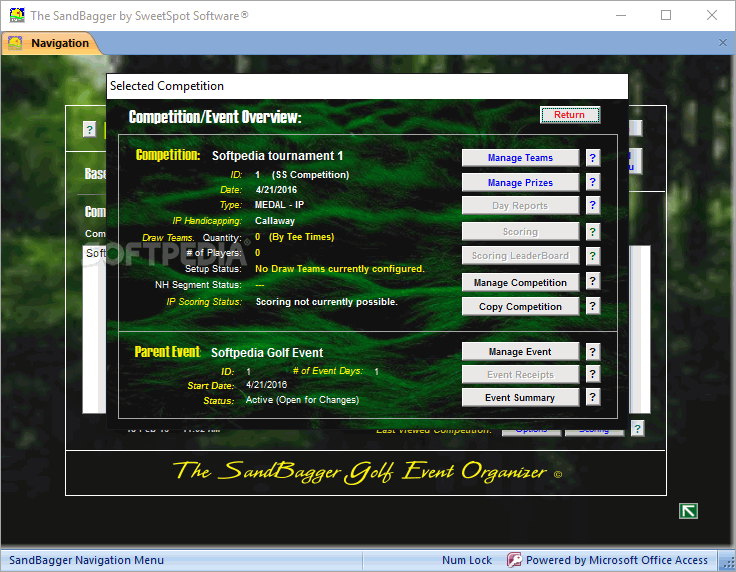736x572 pixels.
Task: Show help for Scoring button
Action: pyautogui.click(x=593, y=232)
